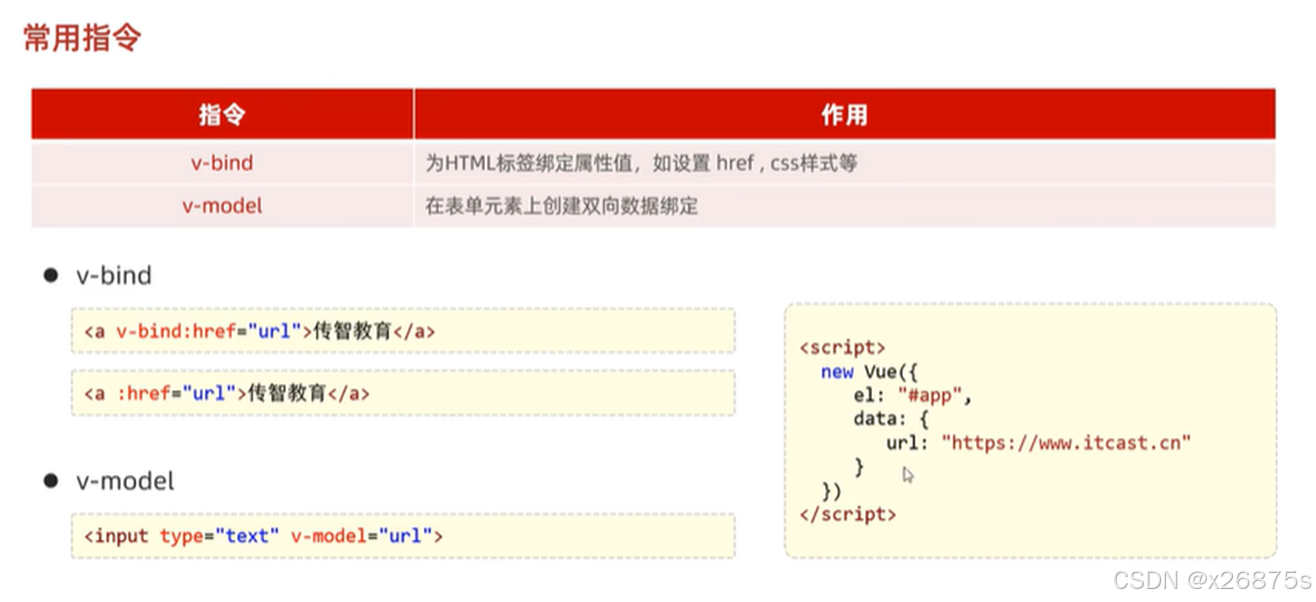
Task: Click the opening <script> tag line
Action: pyautogui.click(x=842, y=348)
